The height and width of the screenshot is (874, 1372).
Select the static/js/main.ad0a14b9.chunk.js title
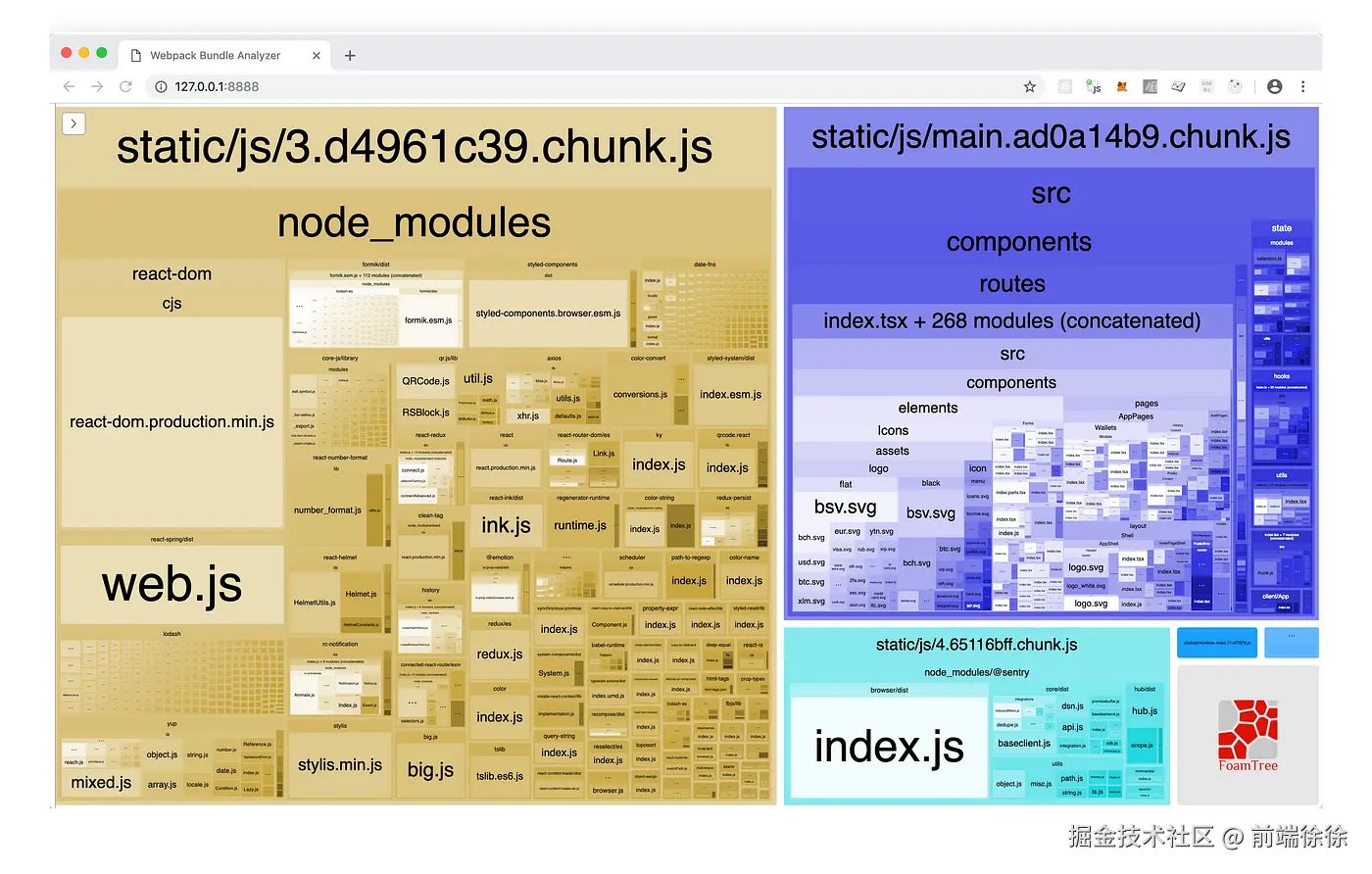coord(1051,136)
